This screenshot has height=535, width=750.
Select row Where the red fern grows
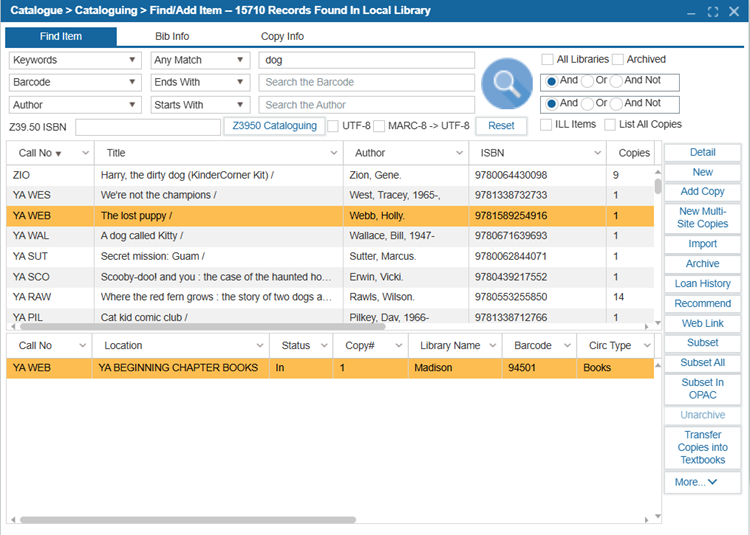[x=330, y=297]
